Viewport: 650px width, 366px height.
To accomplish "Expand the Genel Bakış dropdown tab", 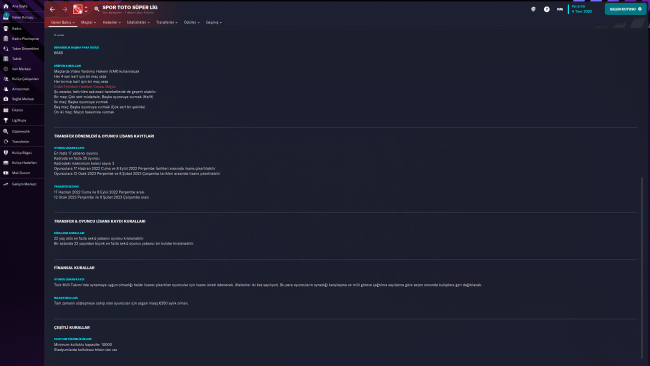I will coord(63,22).
